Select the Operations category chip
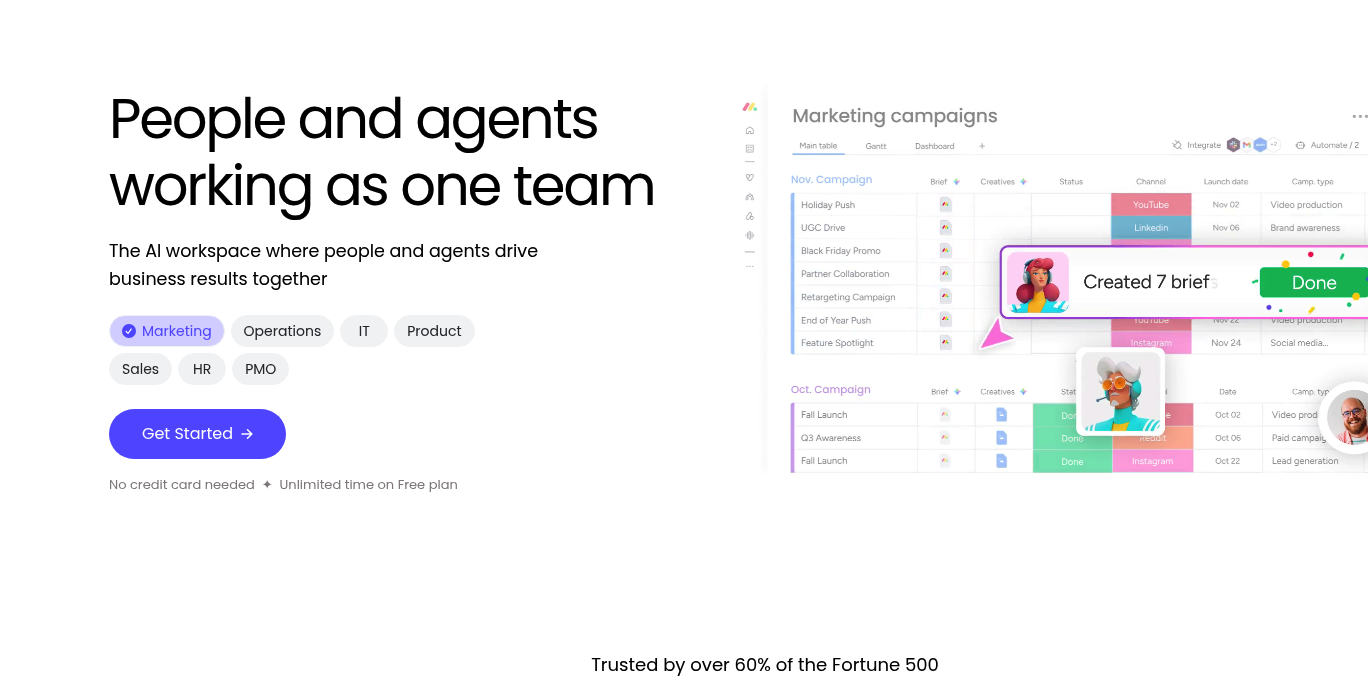The height and width of the screenshot is (683, 1368). 282,331
